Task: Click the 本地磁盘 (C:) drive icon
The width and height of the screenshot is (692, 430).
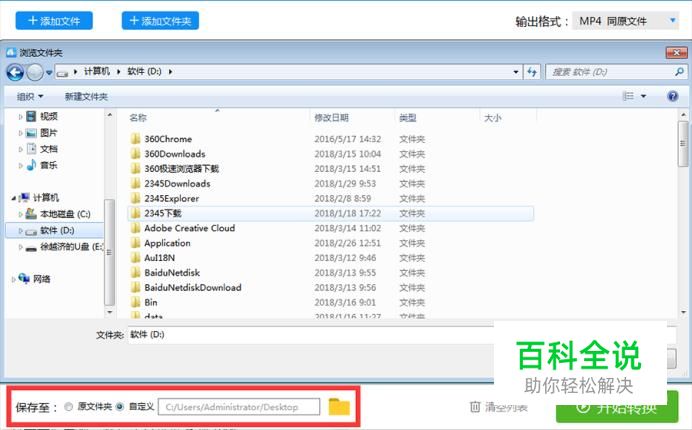Action: click(x=31, y=214)
